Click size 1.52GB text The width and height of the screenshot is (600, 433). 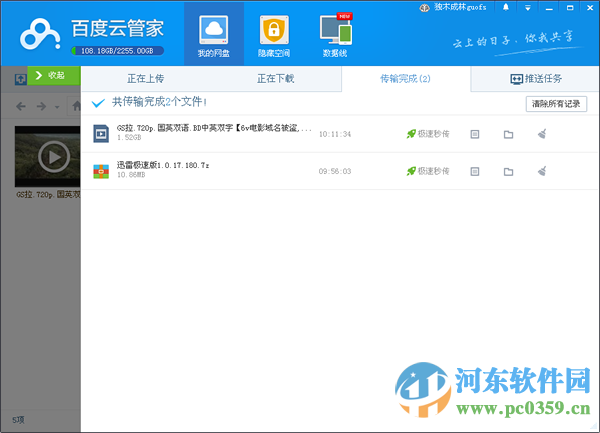coord(129,138)
